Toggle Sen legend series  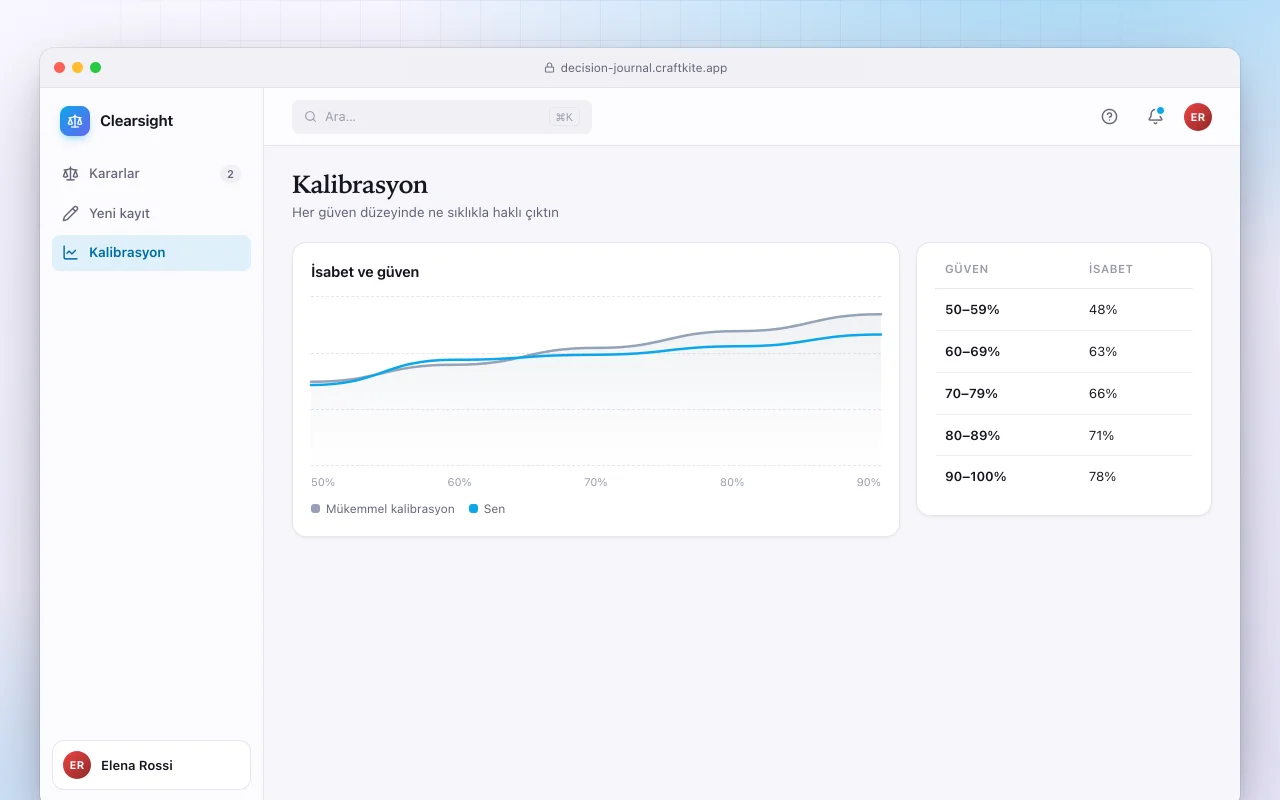pyautogui.click(x=487, y=509)
